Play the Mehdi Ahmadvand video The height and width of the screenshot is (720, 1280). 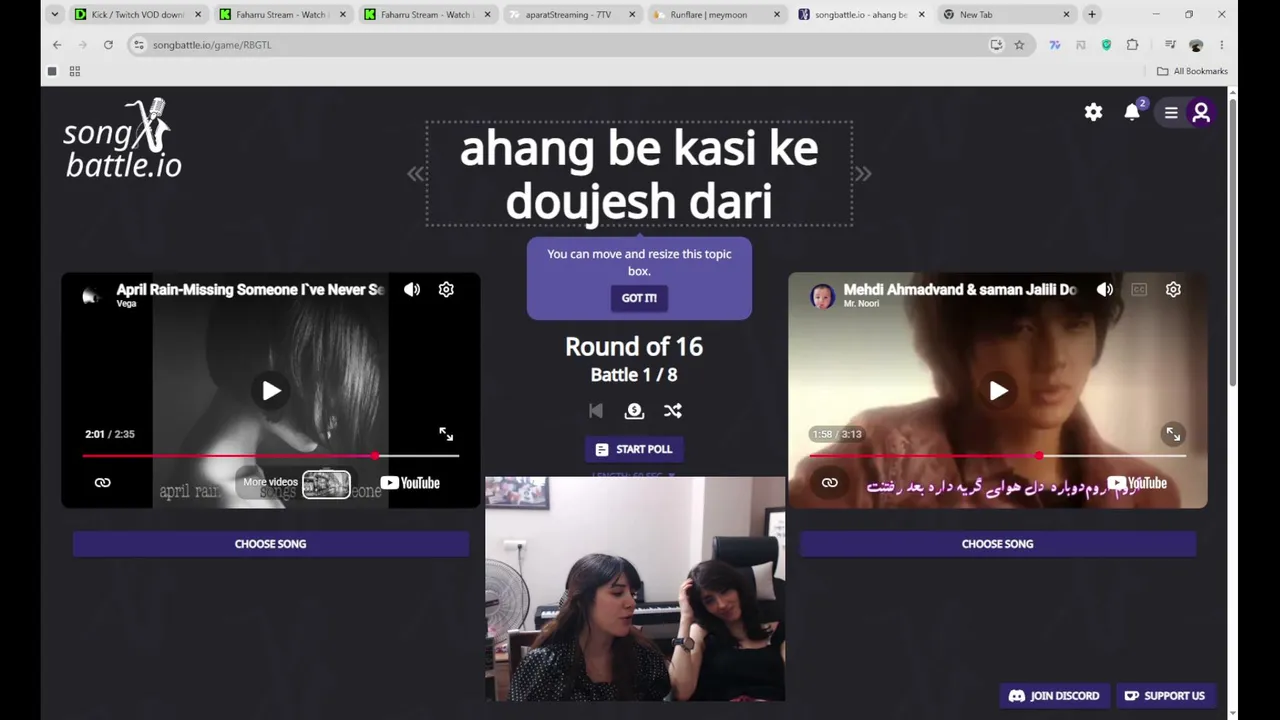(x=998, y=391)
